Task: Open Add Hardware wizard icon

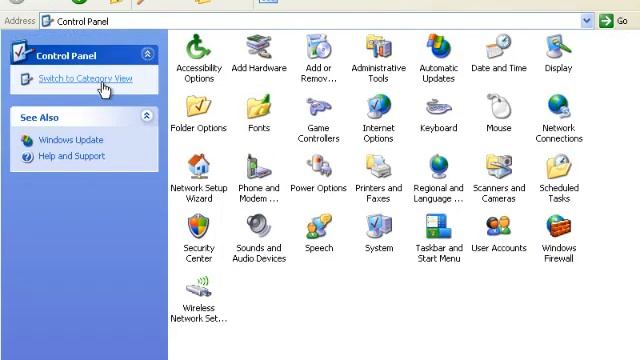Action: (259, 47)
